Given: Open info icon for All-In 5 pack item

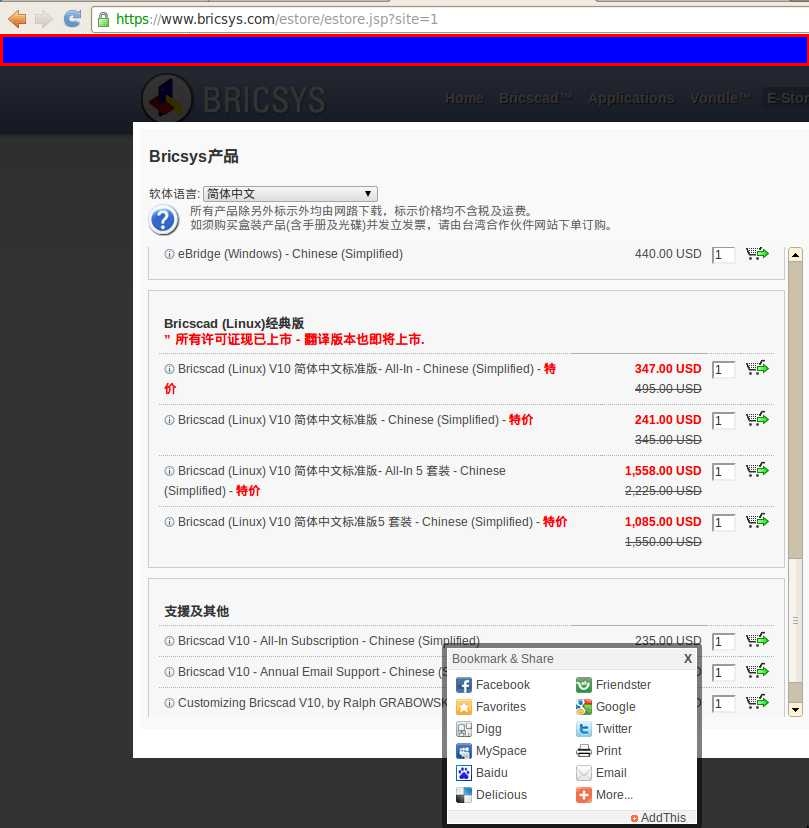Looking at the screenshot, I should tap(169, 471).
